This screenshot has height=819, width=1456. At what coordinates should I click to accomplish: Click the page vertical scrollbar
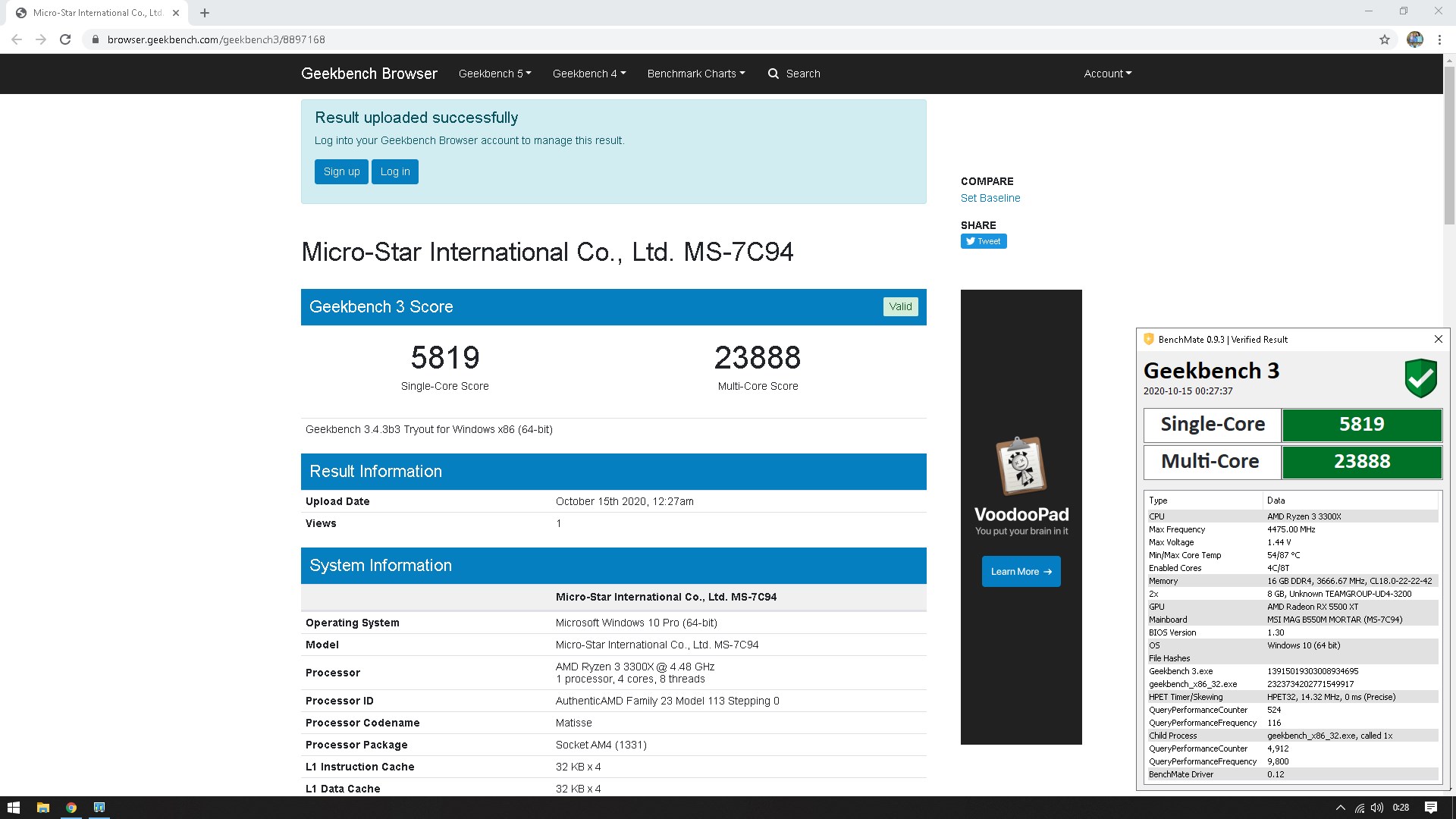coord(1449,144)
